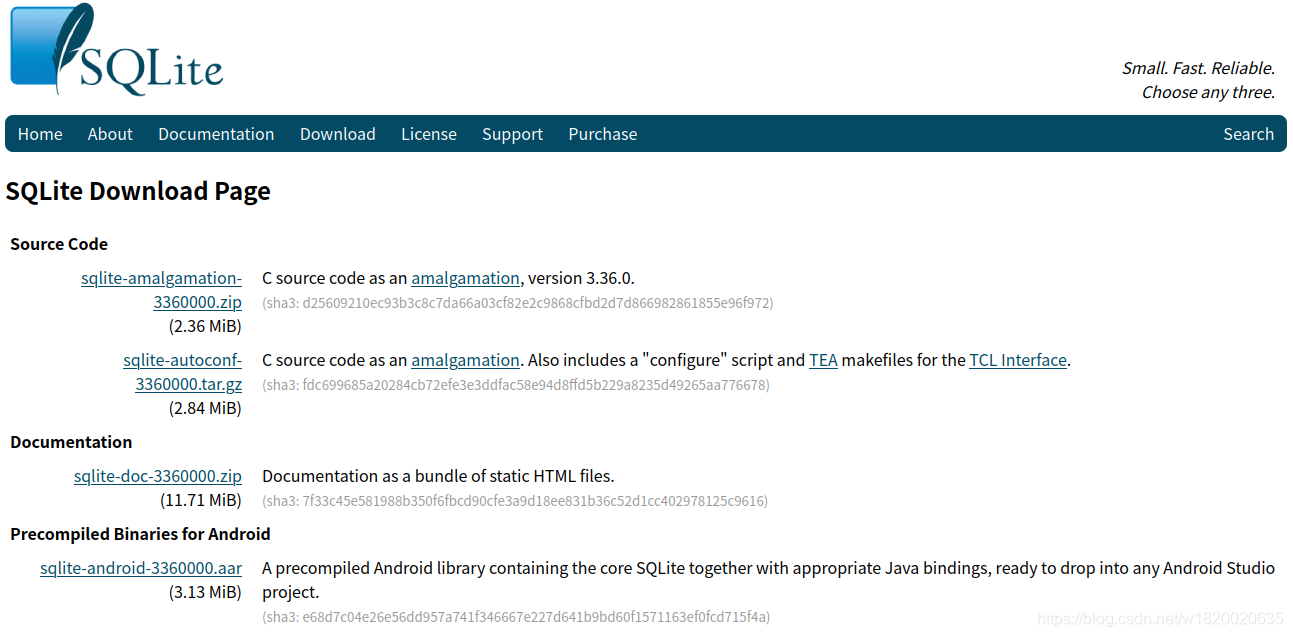The height and width of the screenshot is (637, 1293).
Task: Click Precompiled Binaries for Android heading
Action: 140,534
